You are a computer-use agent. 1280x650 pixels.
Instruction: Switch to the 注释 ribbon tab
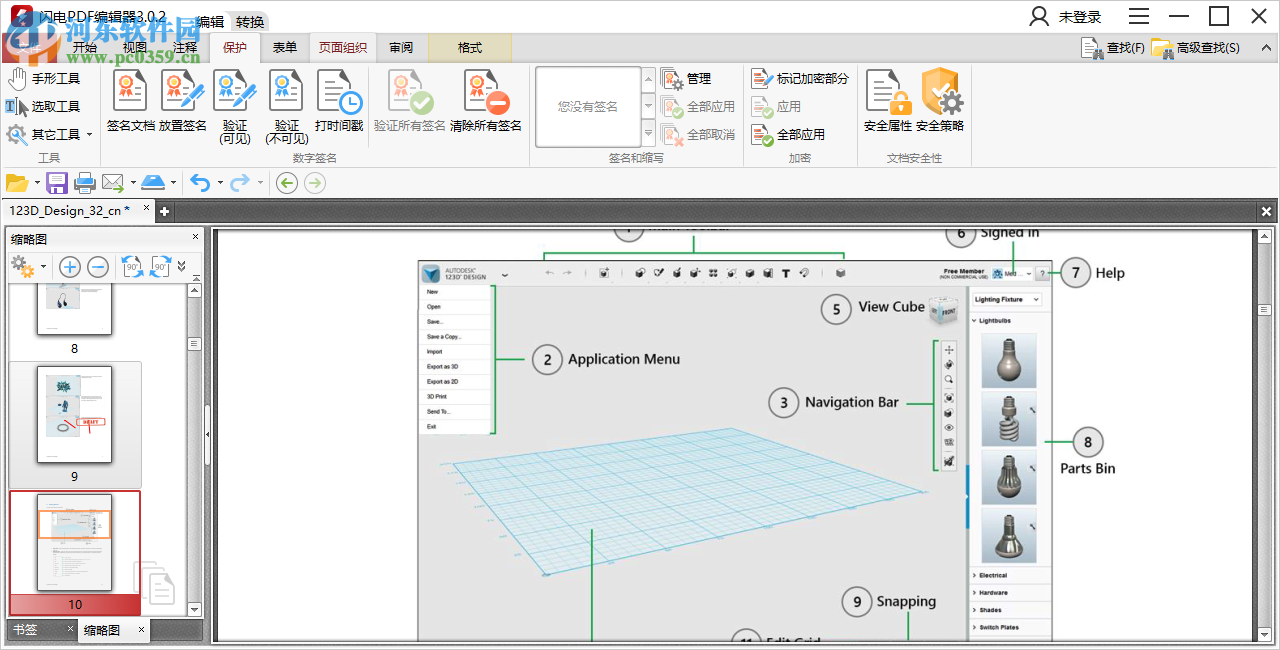pos(184,47)
